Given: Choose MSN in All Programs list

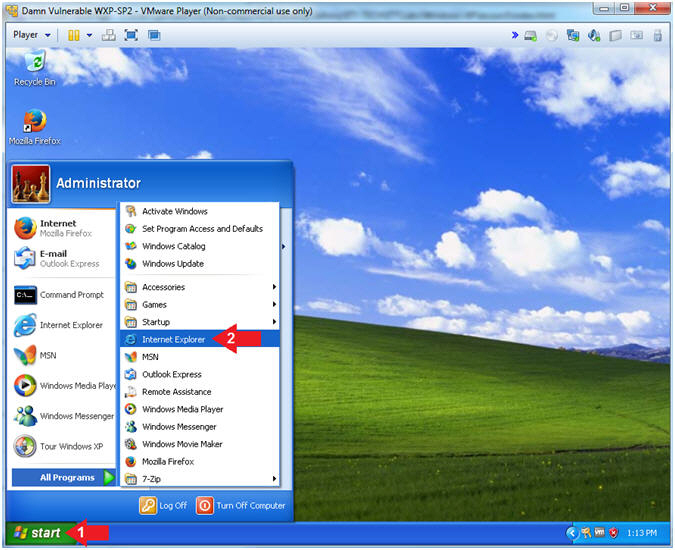Looking at the screenshot, I should [x=200, y=357].
